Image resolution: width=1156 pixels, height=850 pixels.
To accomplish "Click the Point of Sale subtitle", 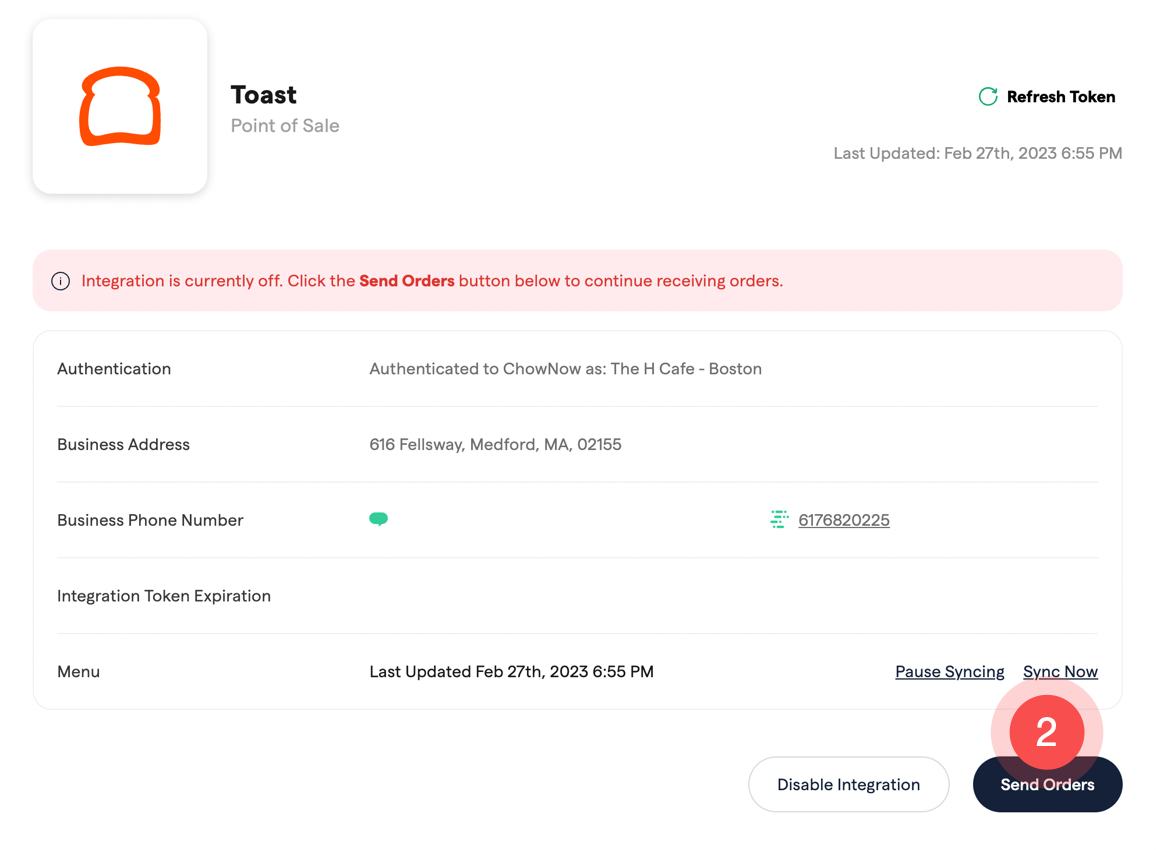I will click(285, 126).
